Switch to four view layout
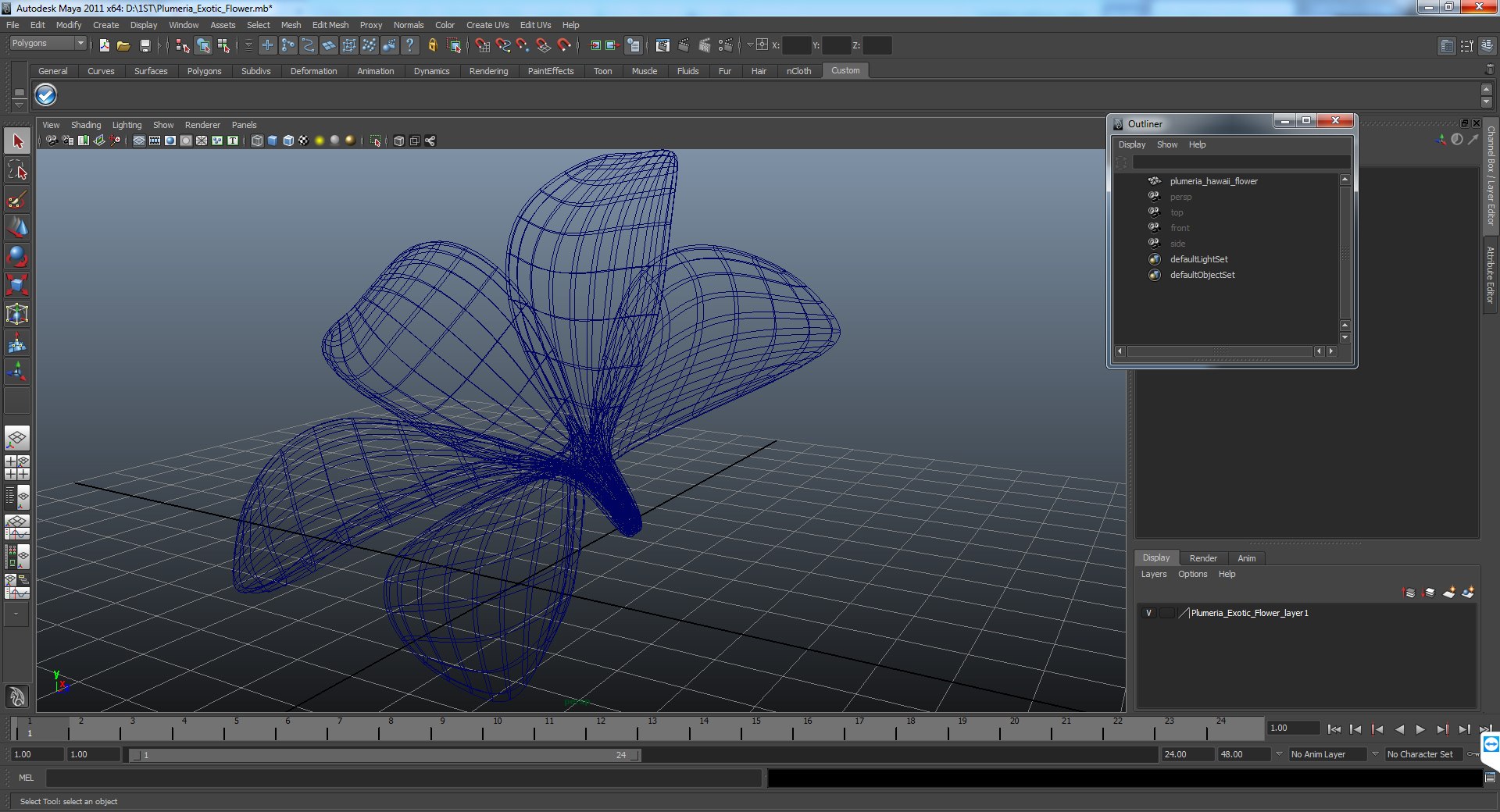The width and height of the screenshot is (1500, 812). pos(17,467)
